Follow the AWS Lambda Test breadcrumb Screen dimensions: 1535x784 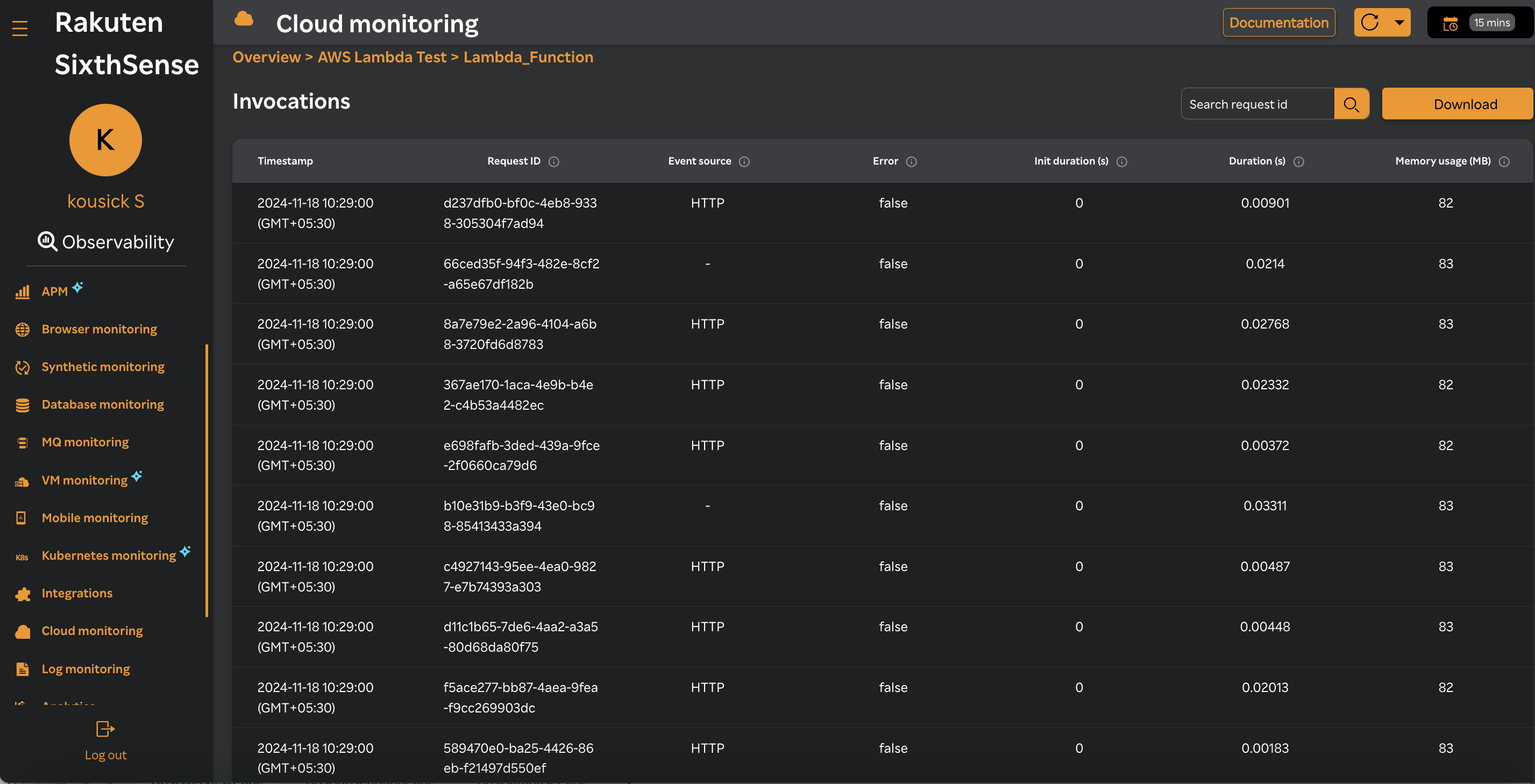click(382, 57)
